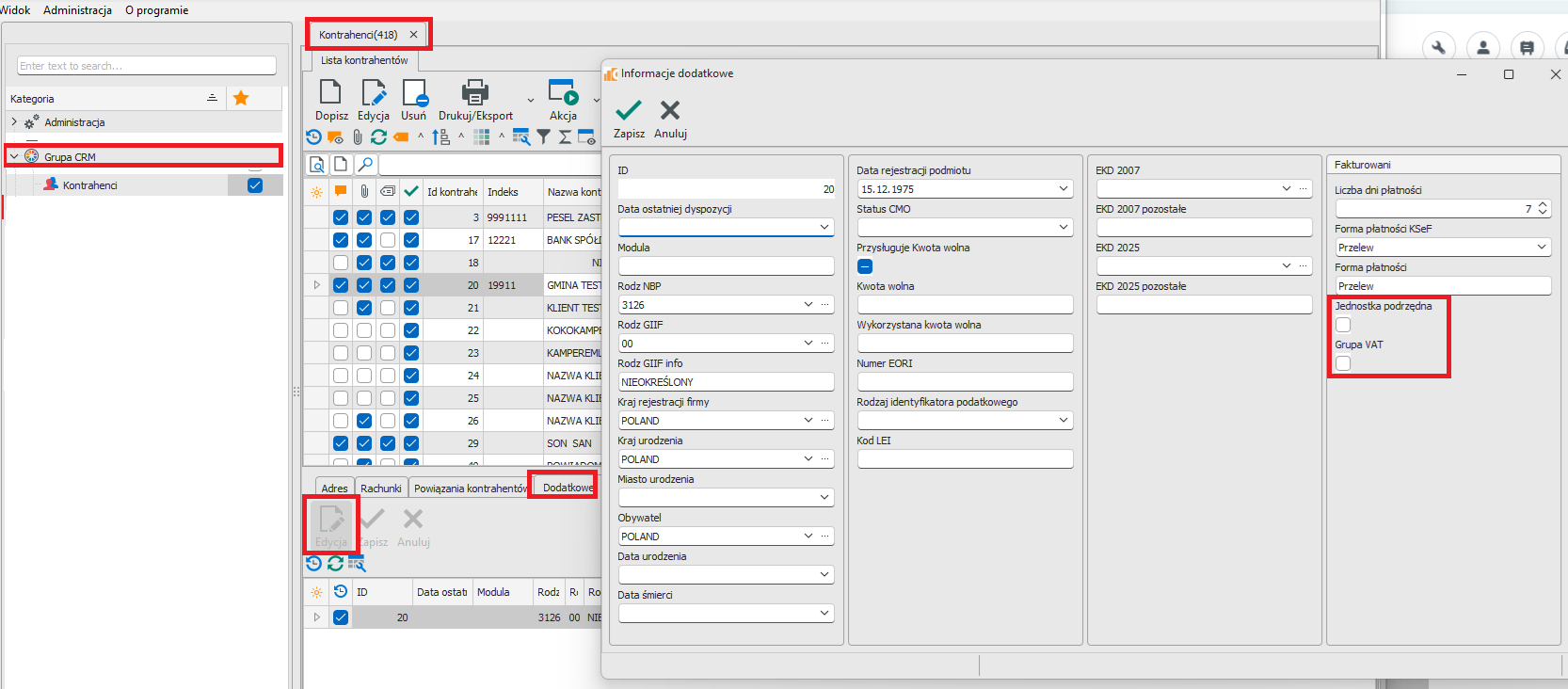Expand the Administracja tree node
The image size is (1568, 689).
pyautogui.click(x=14, y=122)
